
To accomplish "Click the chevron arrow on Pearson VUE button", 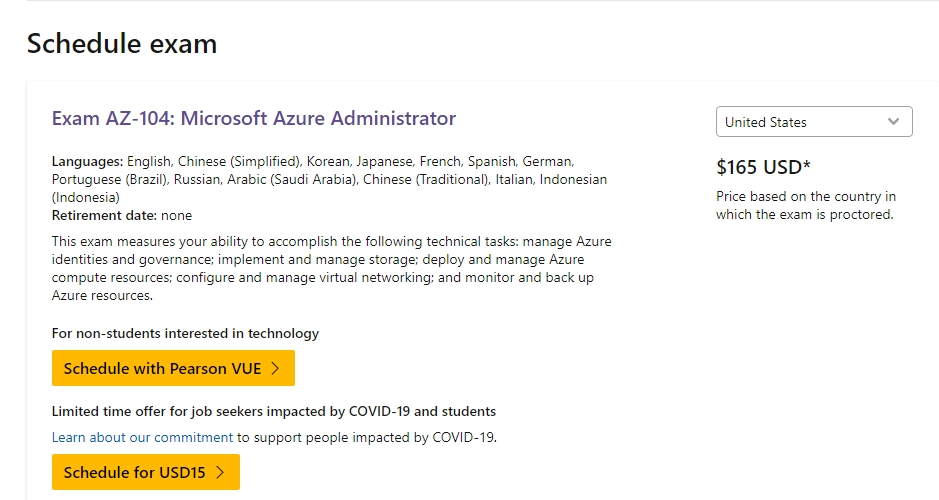I will coord(275,368).
